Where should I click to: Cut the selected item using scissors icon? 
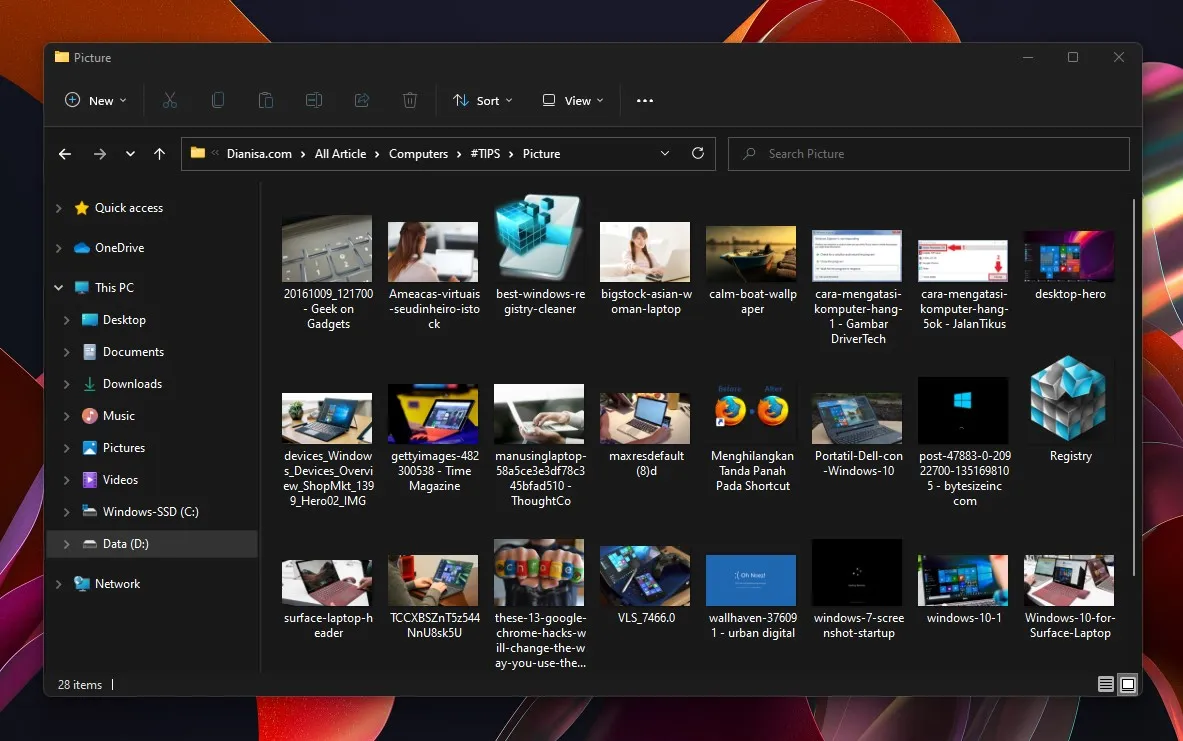pos(170,100)
